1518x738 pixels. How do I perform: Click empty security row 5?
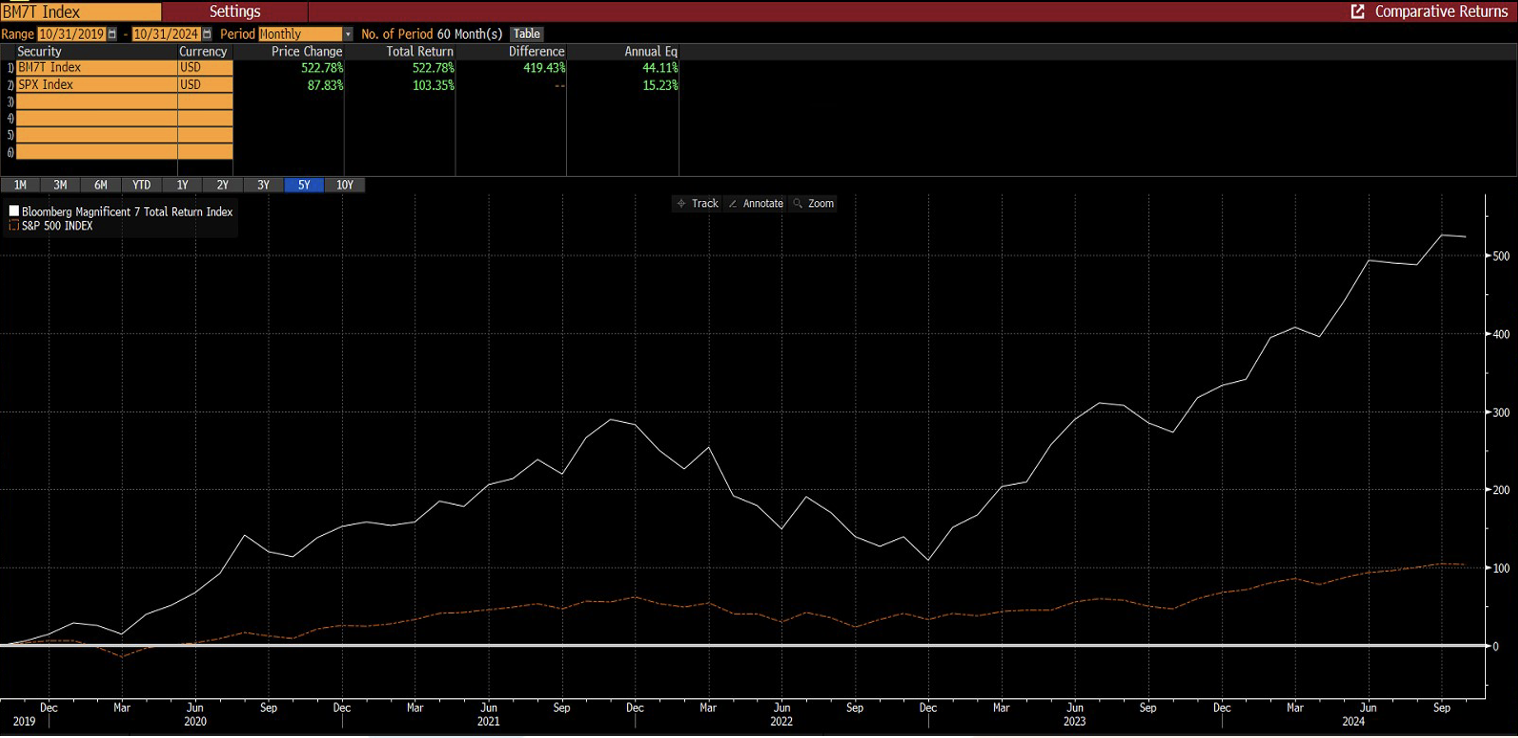tap(96, 135)
